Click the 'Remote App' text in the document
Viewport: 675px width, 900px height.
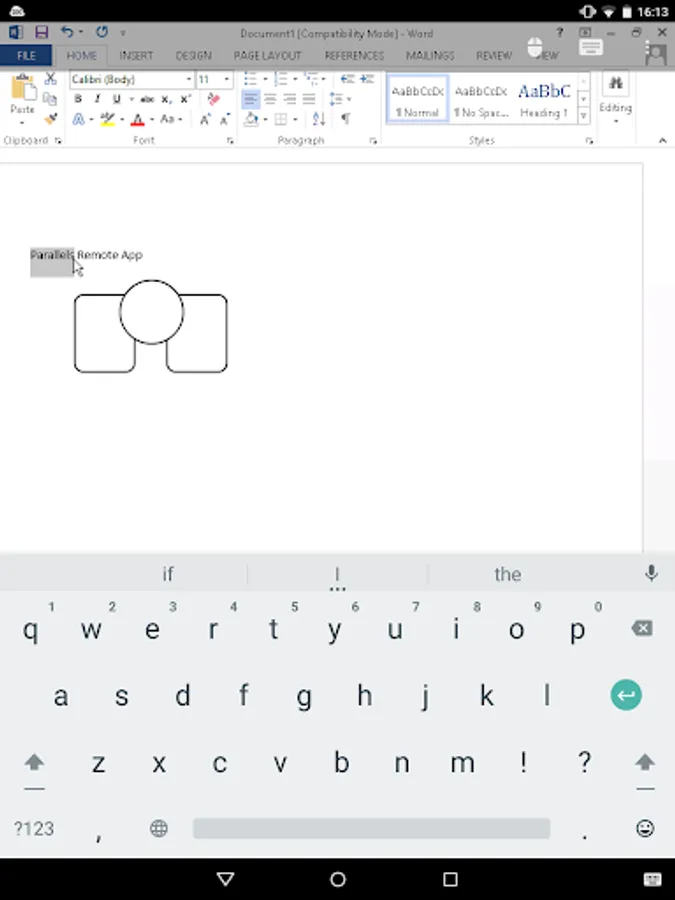(x=110, y=255)
